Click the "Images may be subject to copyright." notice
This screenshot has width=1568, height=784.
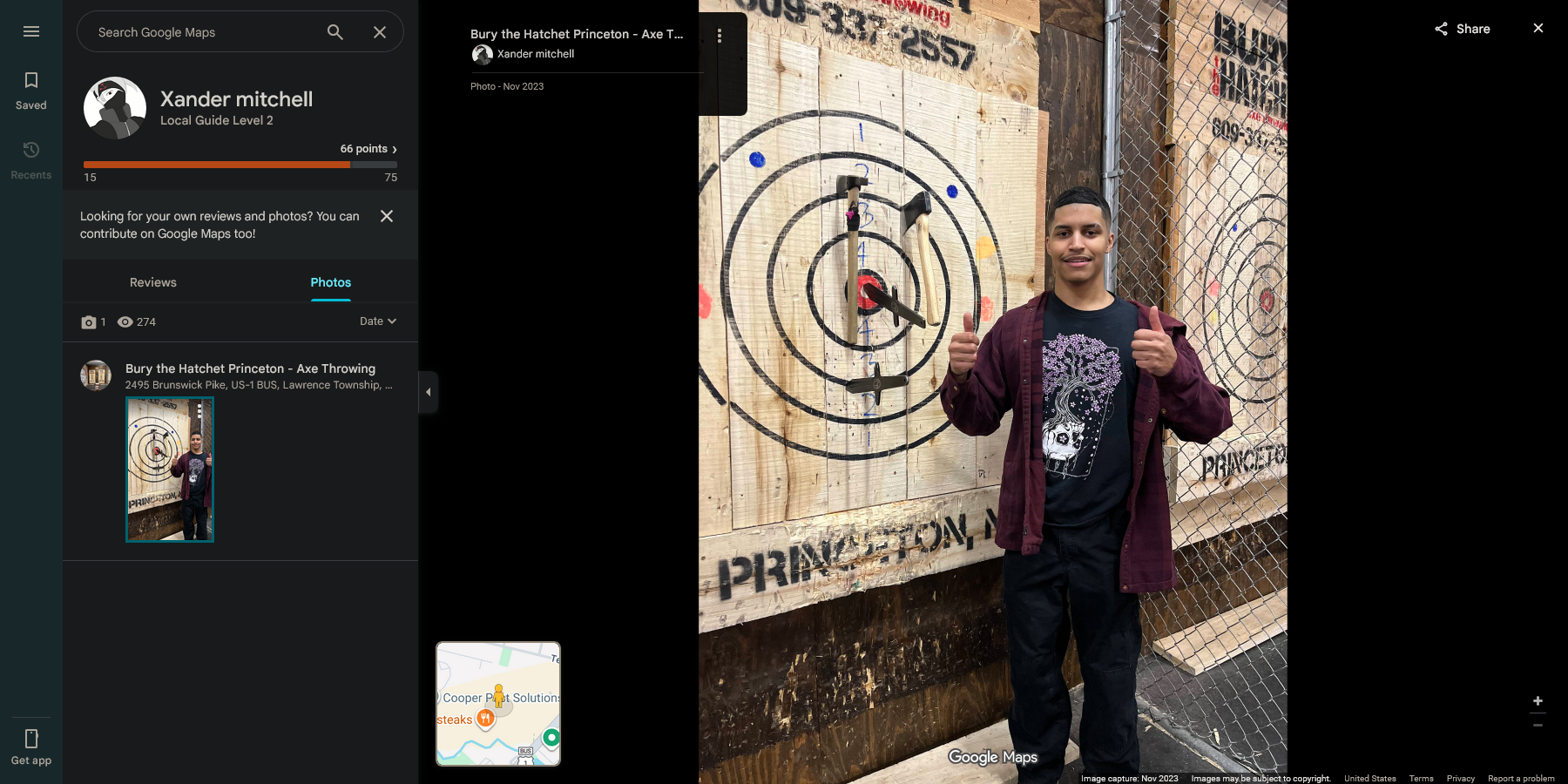click(1261, 779)
